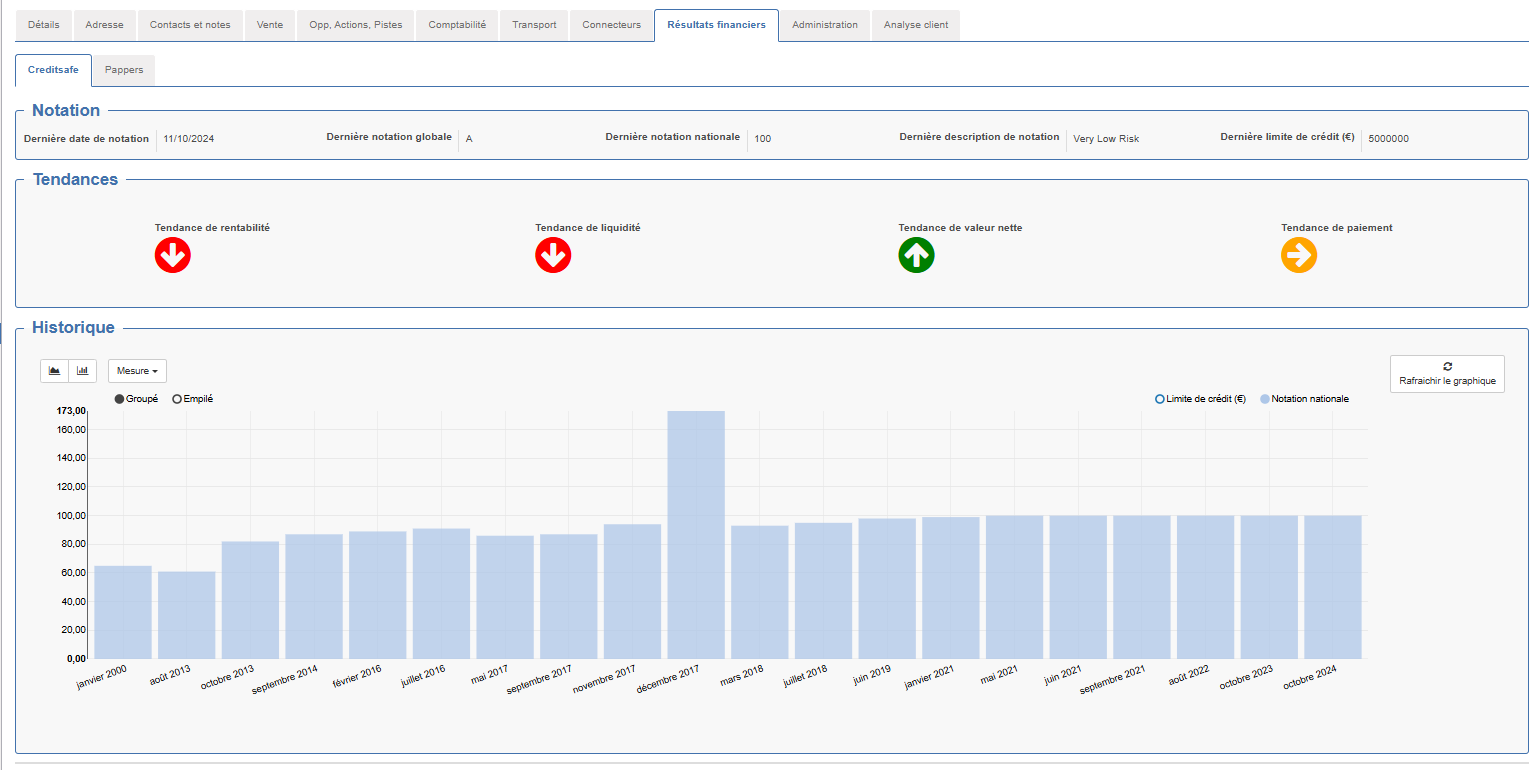Click the mai 2021 bar
The height and width of the screenshot is (770, 1540).
[1014, 587]
